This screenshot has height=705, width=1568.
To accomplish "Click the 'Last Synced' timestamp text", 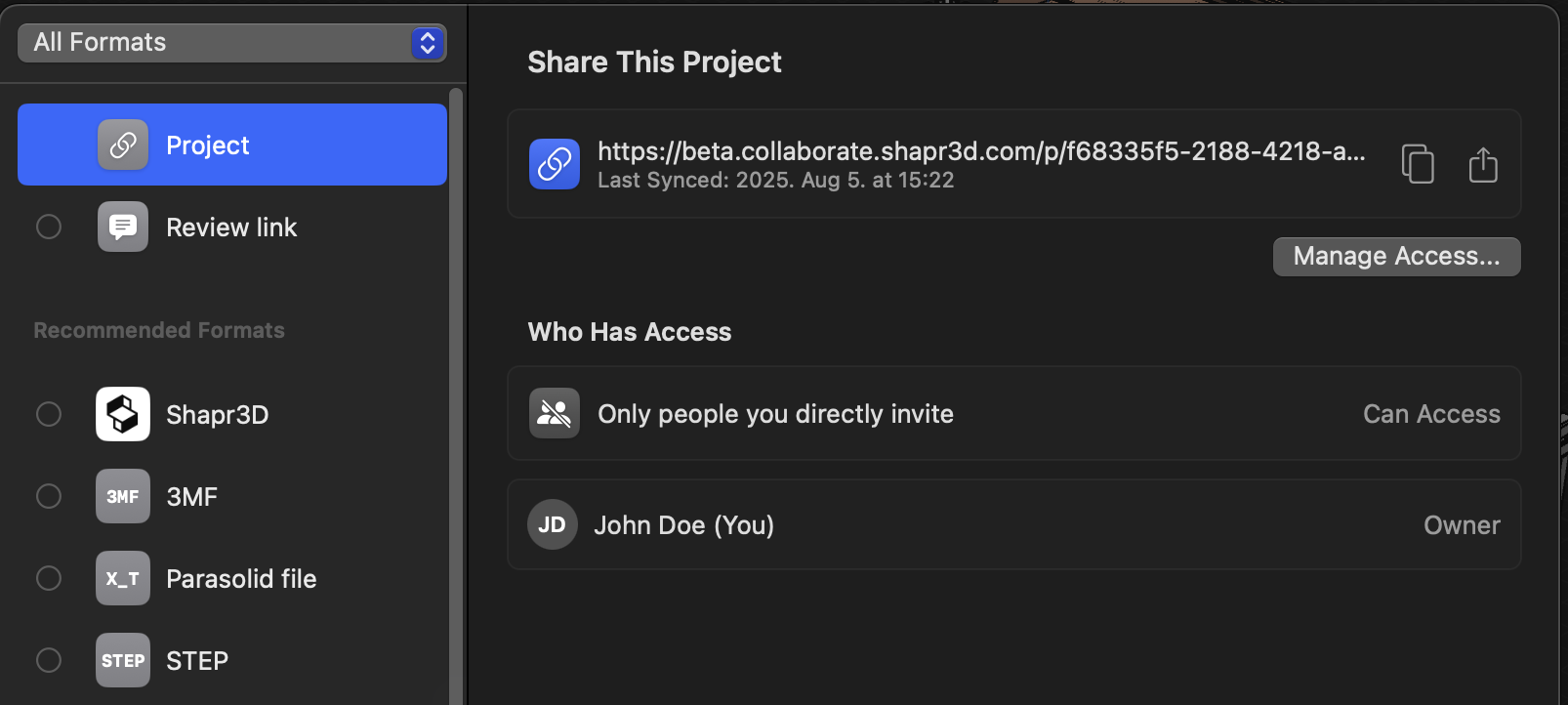I will [775, 181].
